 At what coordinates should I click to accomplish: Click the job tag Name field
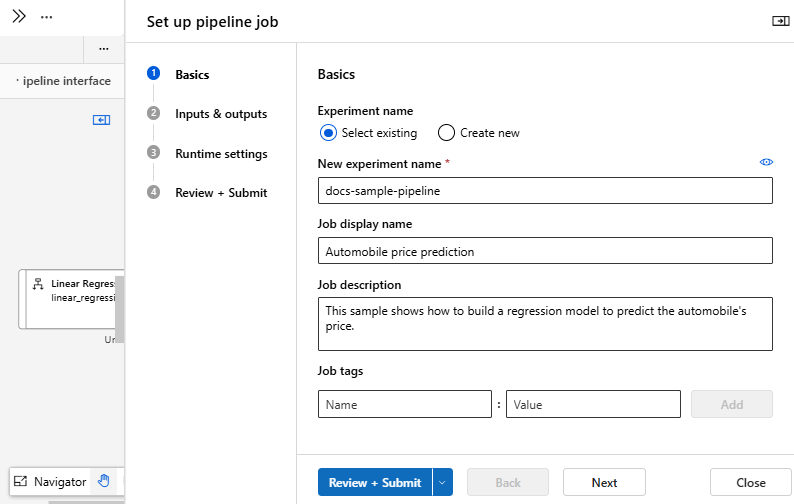(404, 404)
